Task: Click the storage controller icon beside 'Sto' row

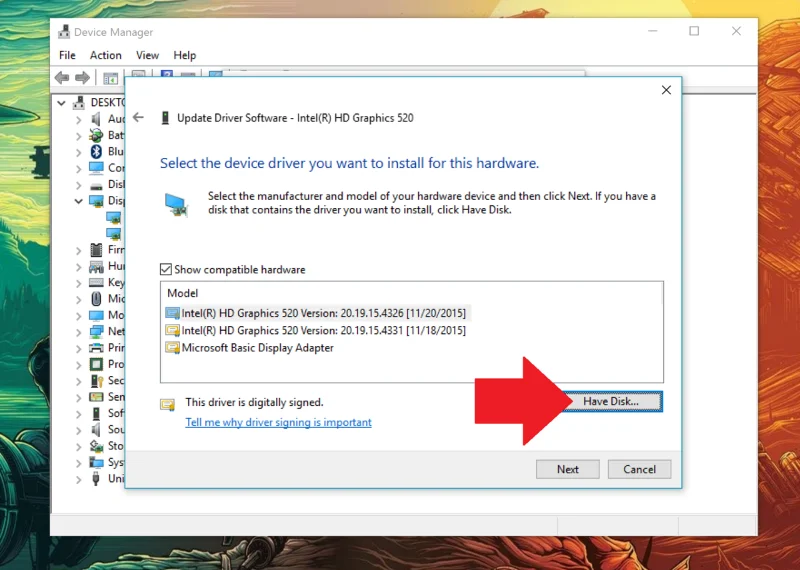Action: [96, 446]
